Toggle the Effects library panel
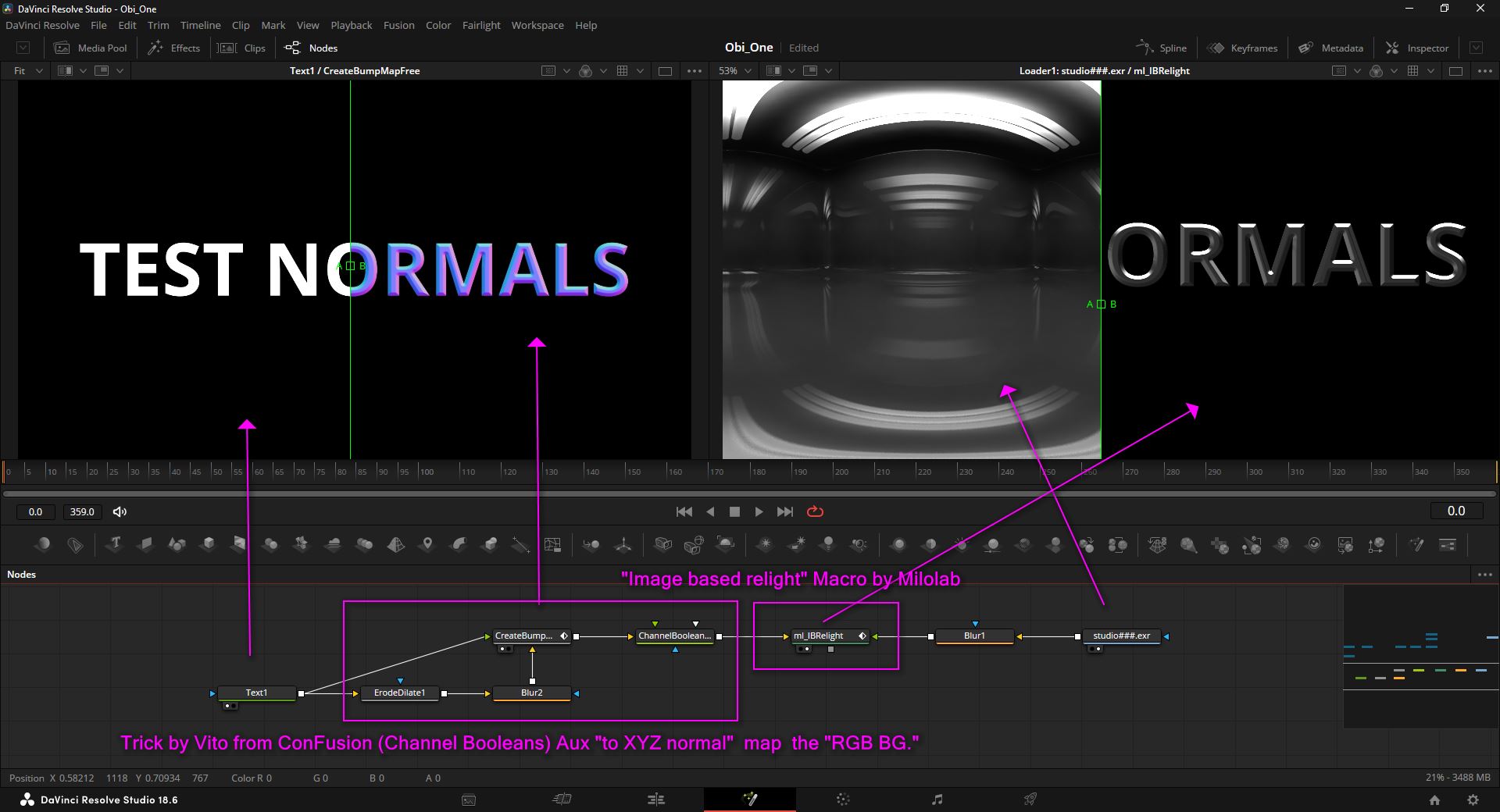Screen dimensions: 1500x812 click(x=174, y=48)
